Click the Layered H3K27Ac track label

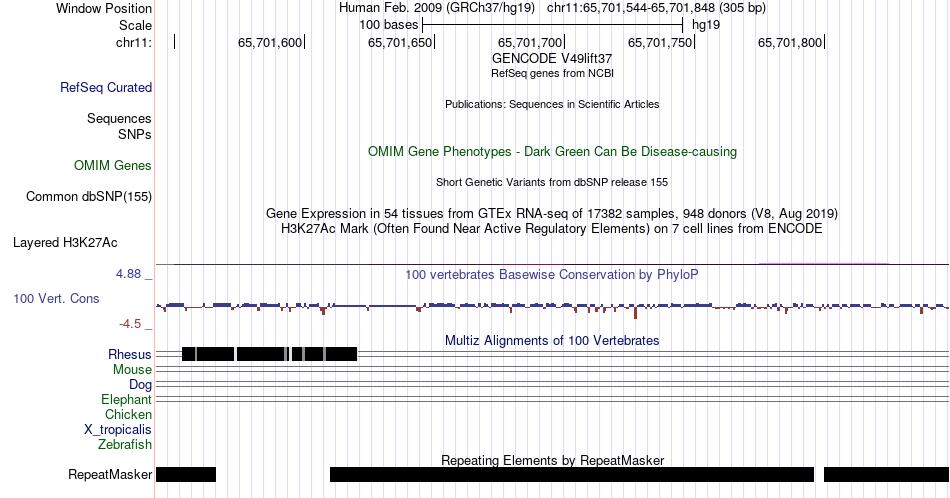coord(65,242)
